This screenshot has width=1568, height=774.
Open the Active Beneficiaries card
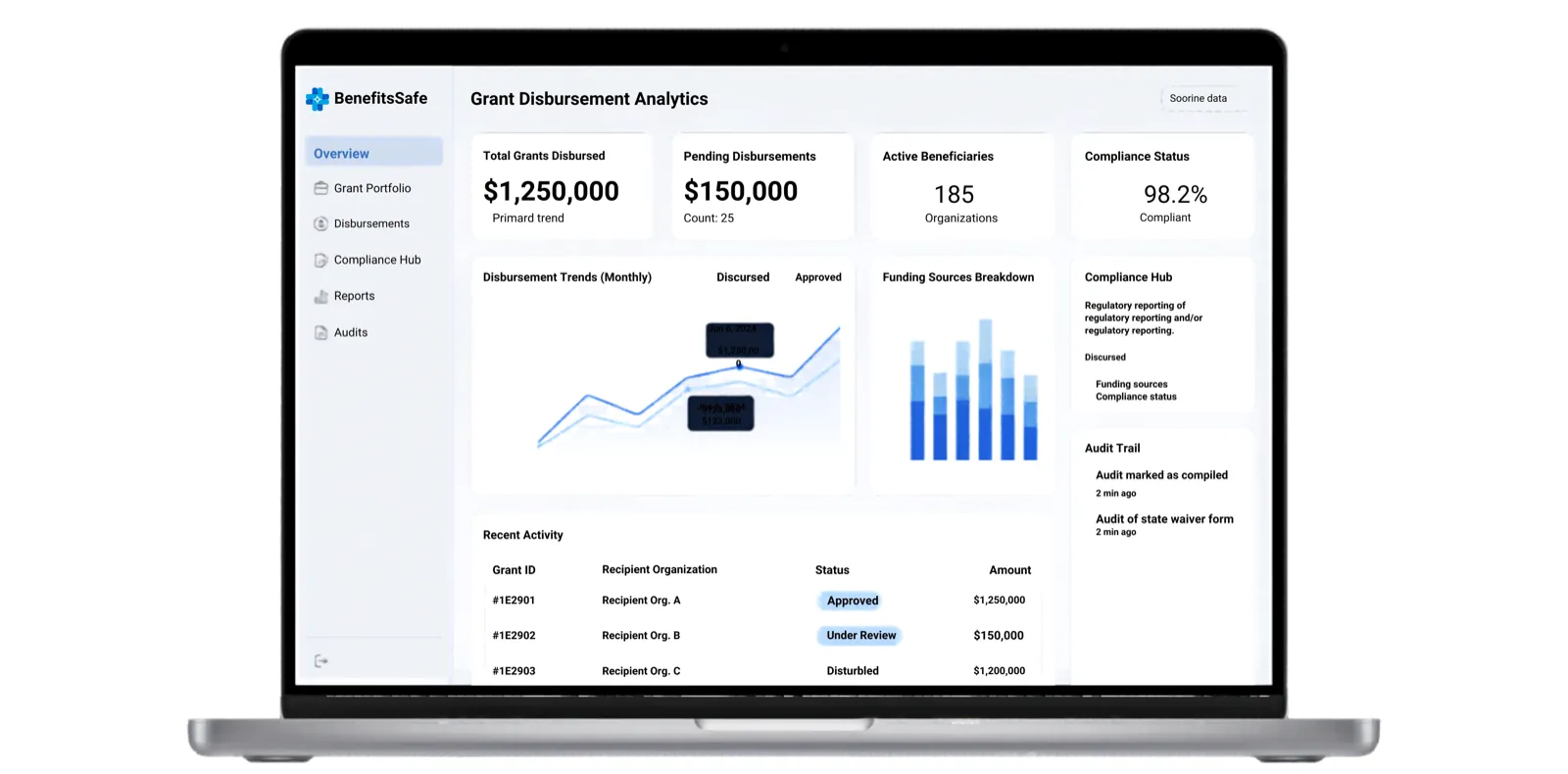962,186
